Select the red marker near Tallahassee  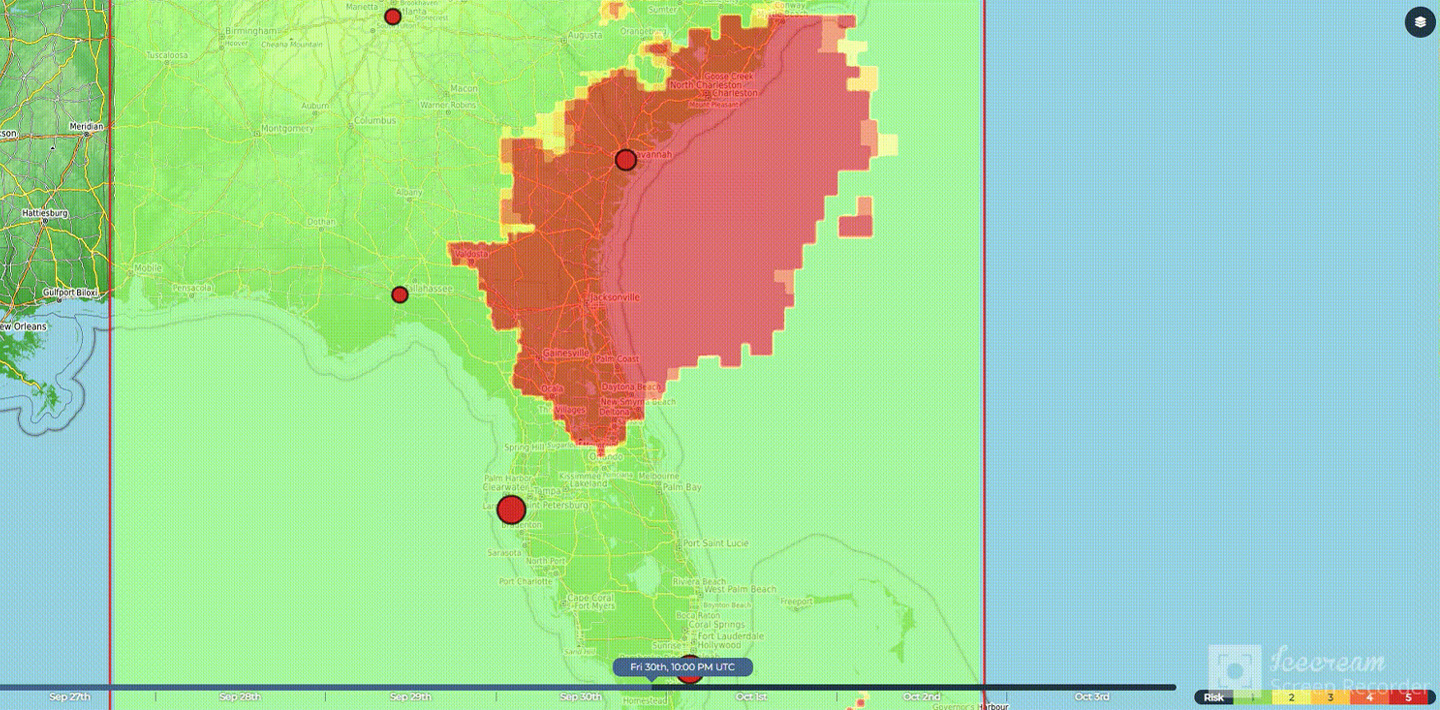coord(400,295)
